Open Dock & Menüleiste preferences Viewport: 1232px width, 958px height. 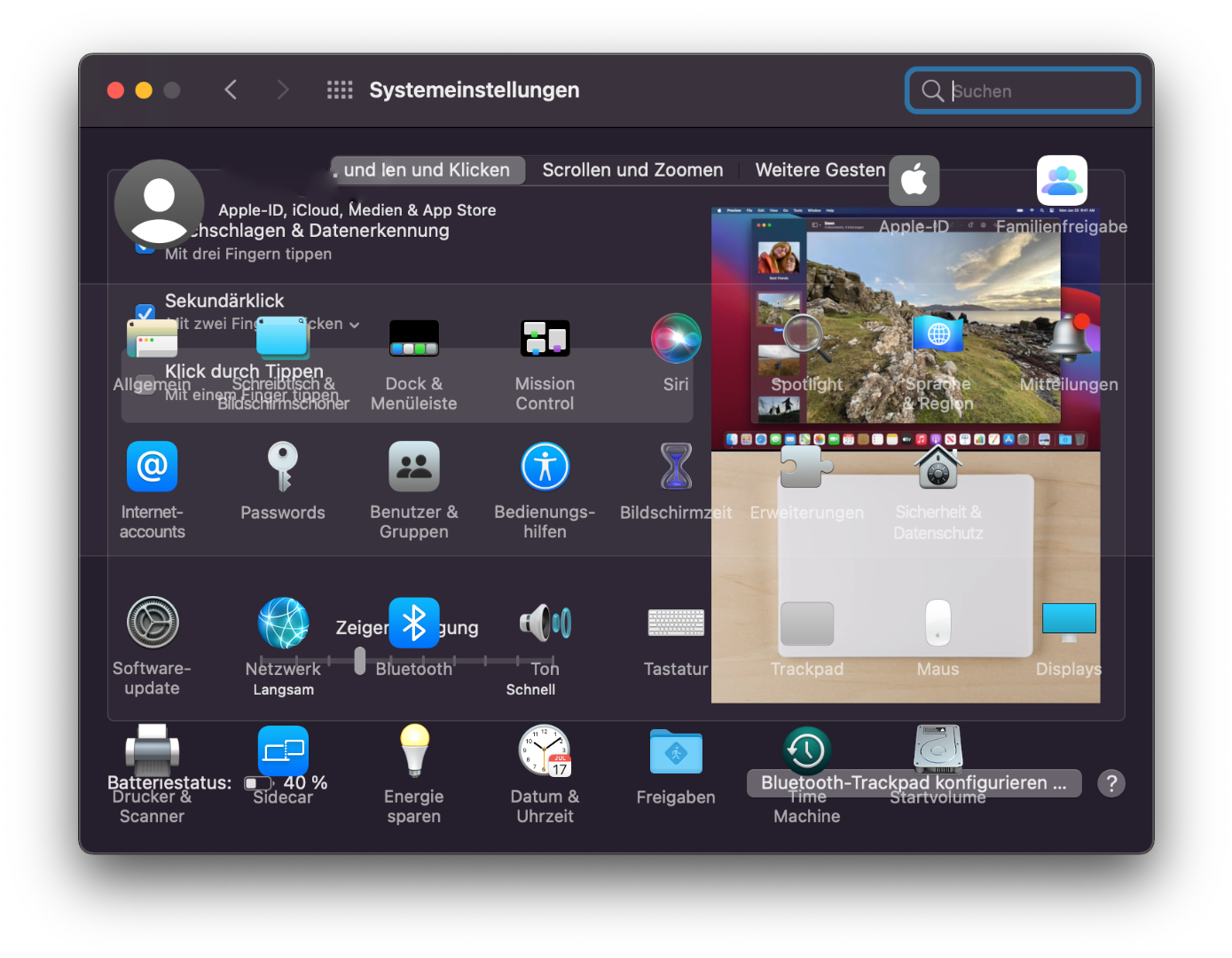click(413, 339)
